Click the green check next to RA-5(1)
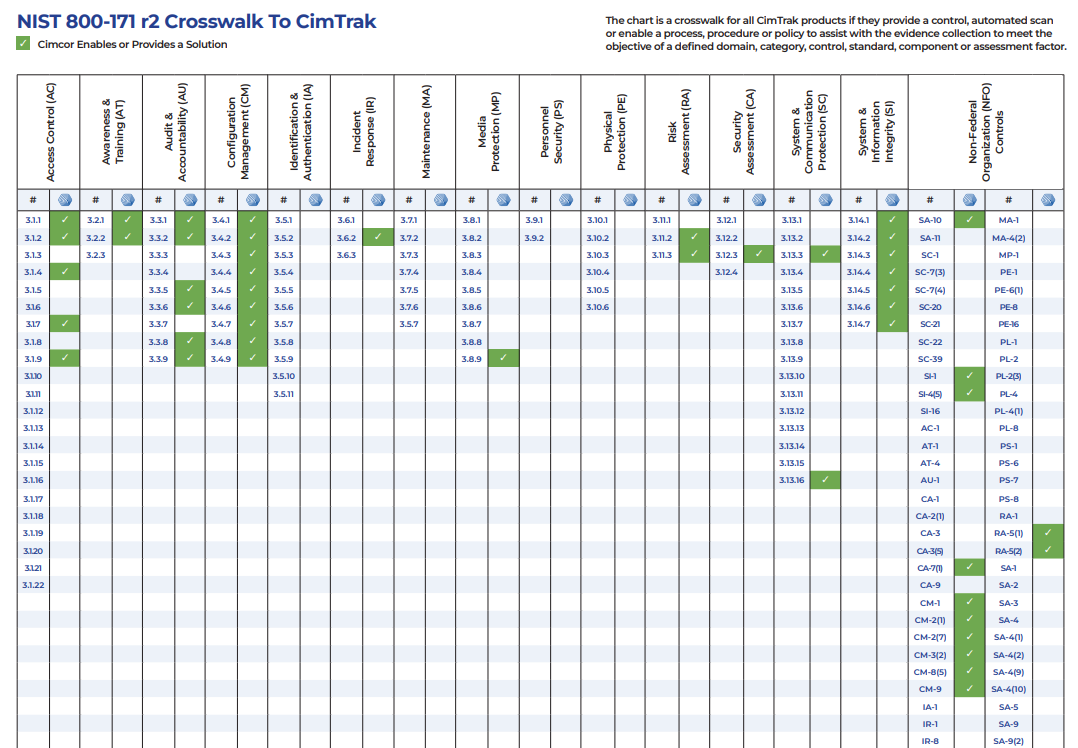 [x=1048, y=533]
